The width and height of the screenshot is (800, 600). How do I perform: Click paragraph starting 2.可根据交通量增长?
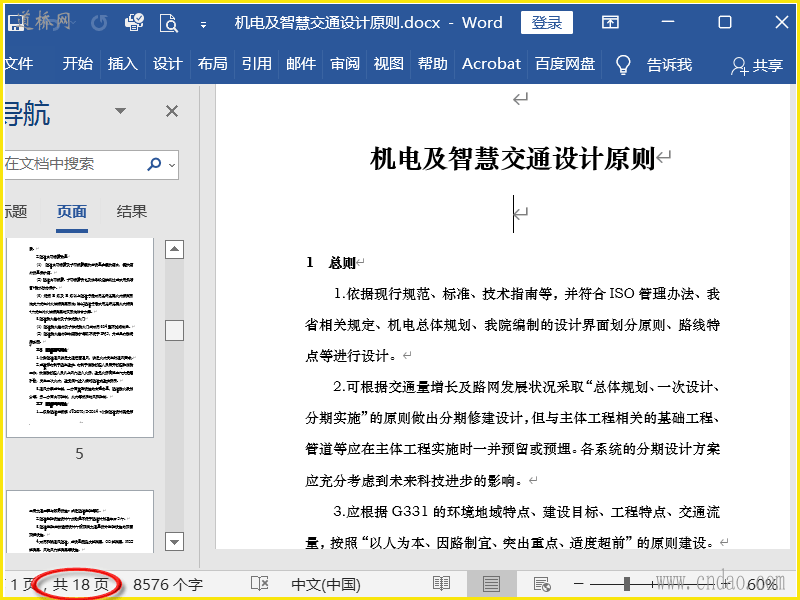512,434
